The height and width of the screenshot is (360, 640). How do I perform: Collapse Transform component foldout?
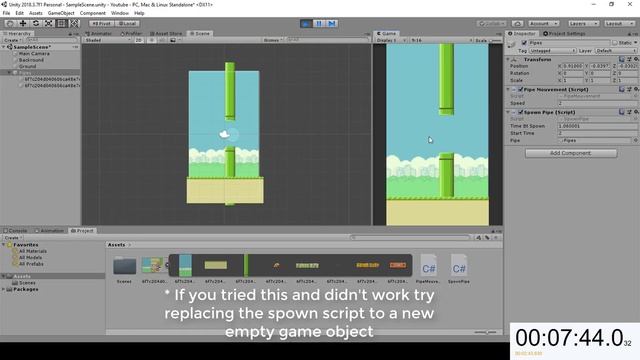[x=508, y=59]
